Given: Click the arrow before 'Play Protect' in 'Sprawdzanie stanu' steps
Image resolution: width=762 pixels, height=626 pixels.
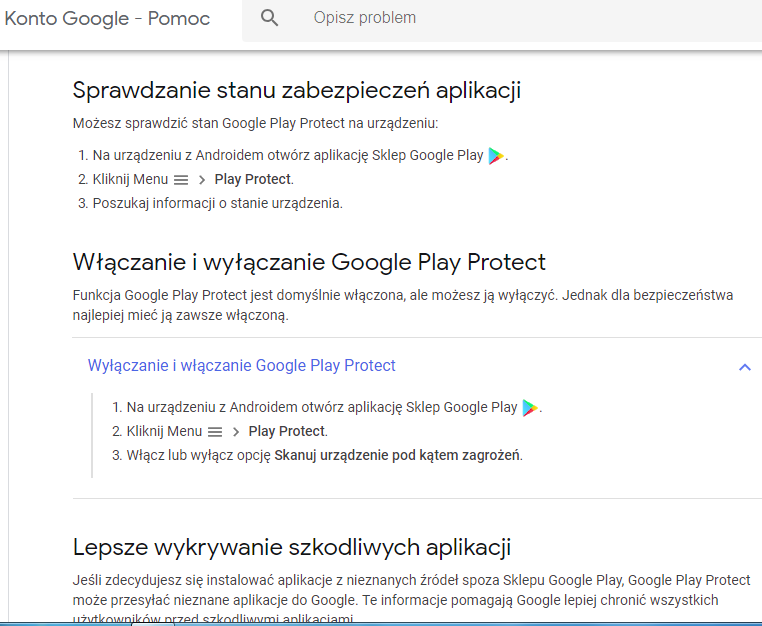Looking at the screenshot, I should click(x=201, y=180).
